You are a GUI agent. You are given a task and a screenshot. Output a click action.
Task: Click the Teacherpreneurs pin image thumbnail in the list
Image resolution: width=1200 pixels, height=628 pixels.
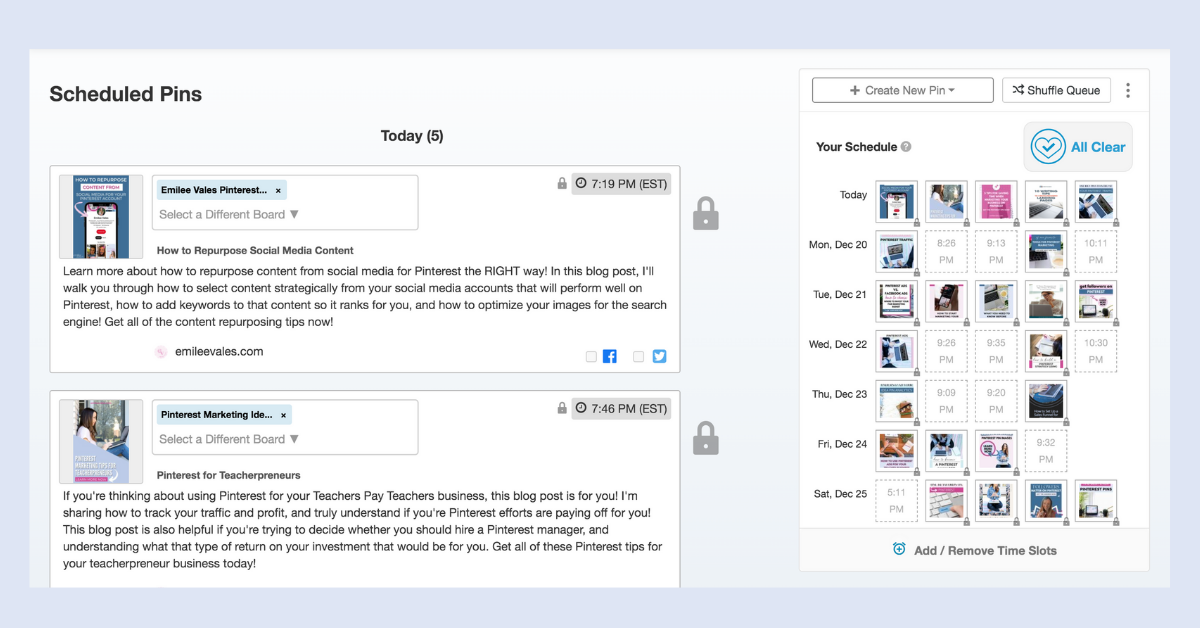[101, 442]
